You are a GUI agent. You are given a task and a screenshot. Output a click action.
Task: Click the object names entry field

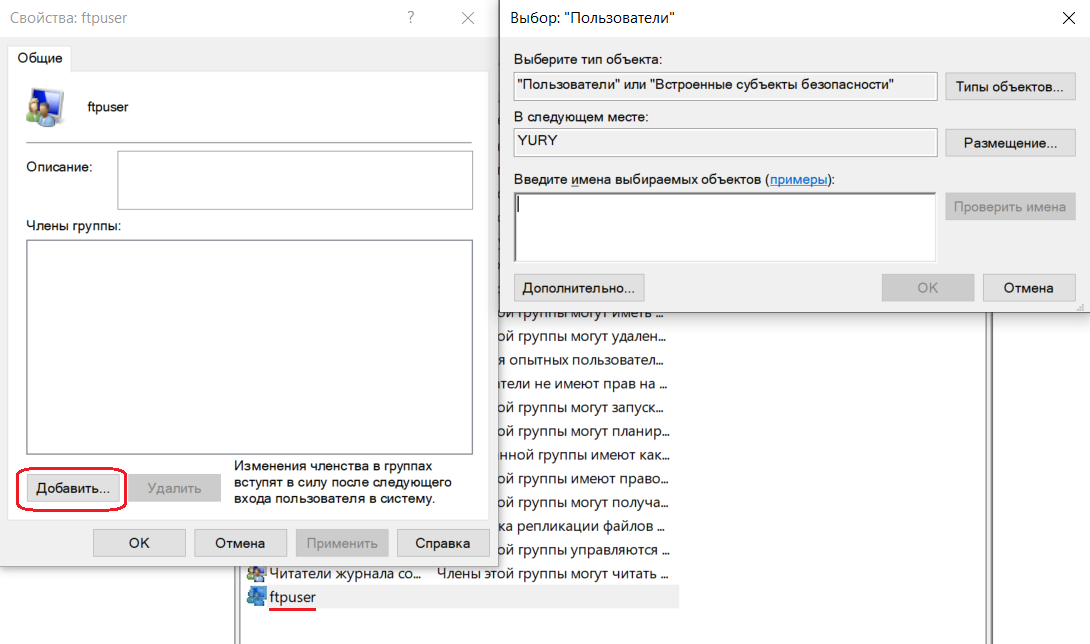725,227
